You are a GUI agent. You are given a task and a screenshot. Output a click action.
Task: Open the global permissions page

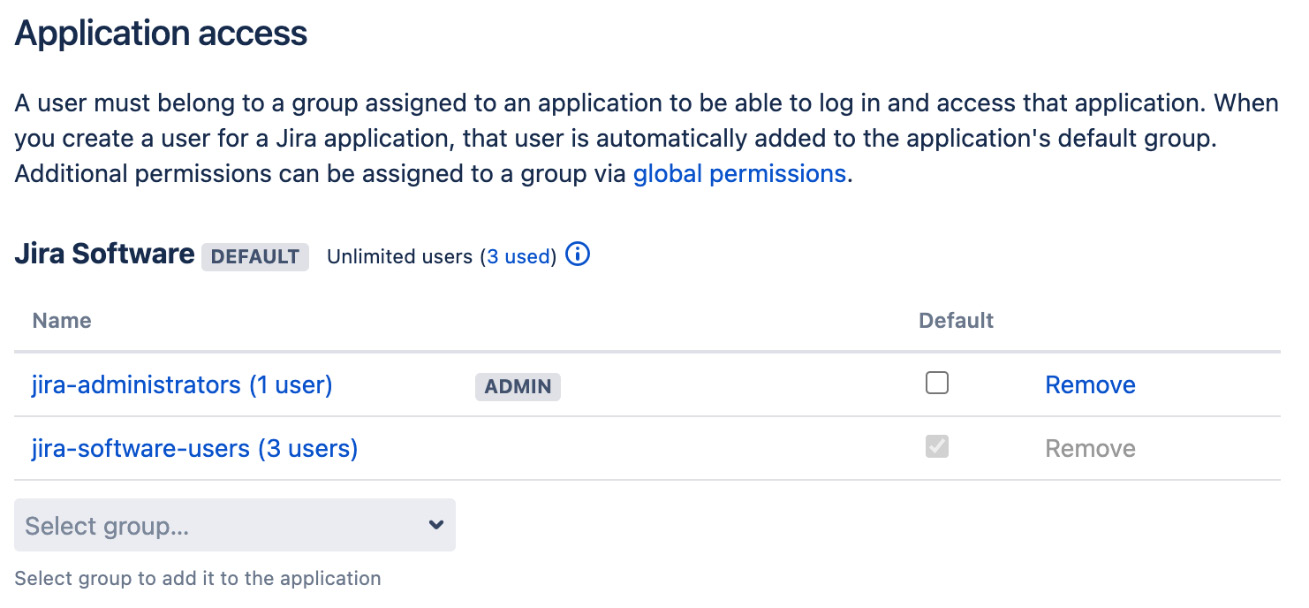coord(739,173)
